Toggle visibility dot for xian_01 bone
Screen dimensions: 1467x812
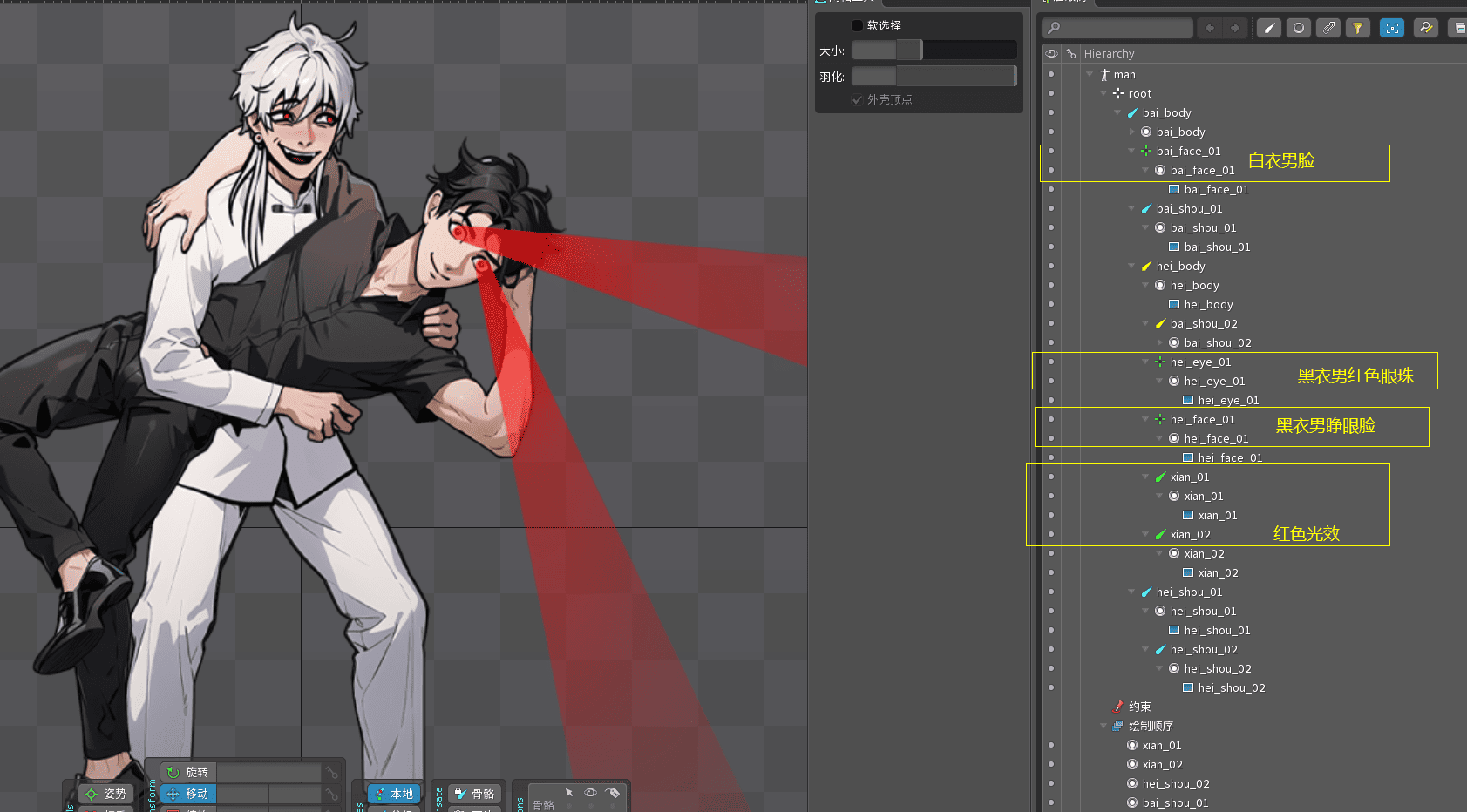pyautogui.click(x=1051, y=477)
